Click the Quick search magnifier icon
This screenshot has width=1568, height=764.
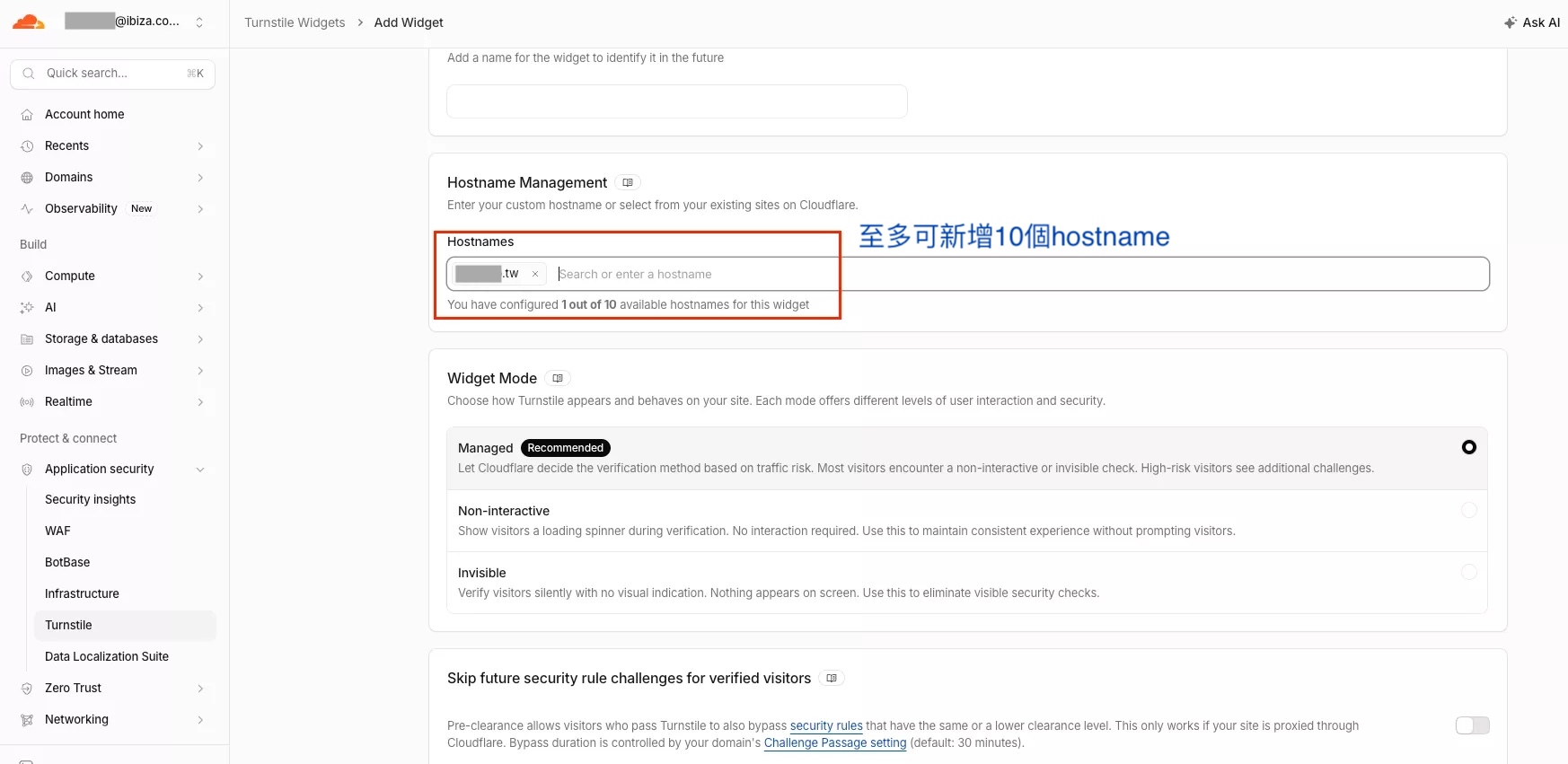coord(29,74)
